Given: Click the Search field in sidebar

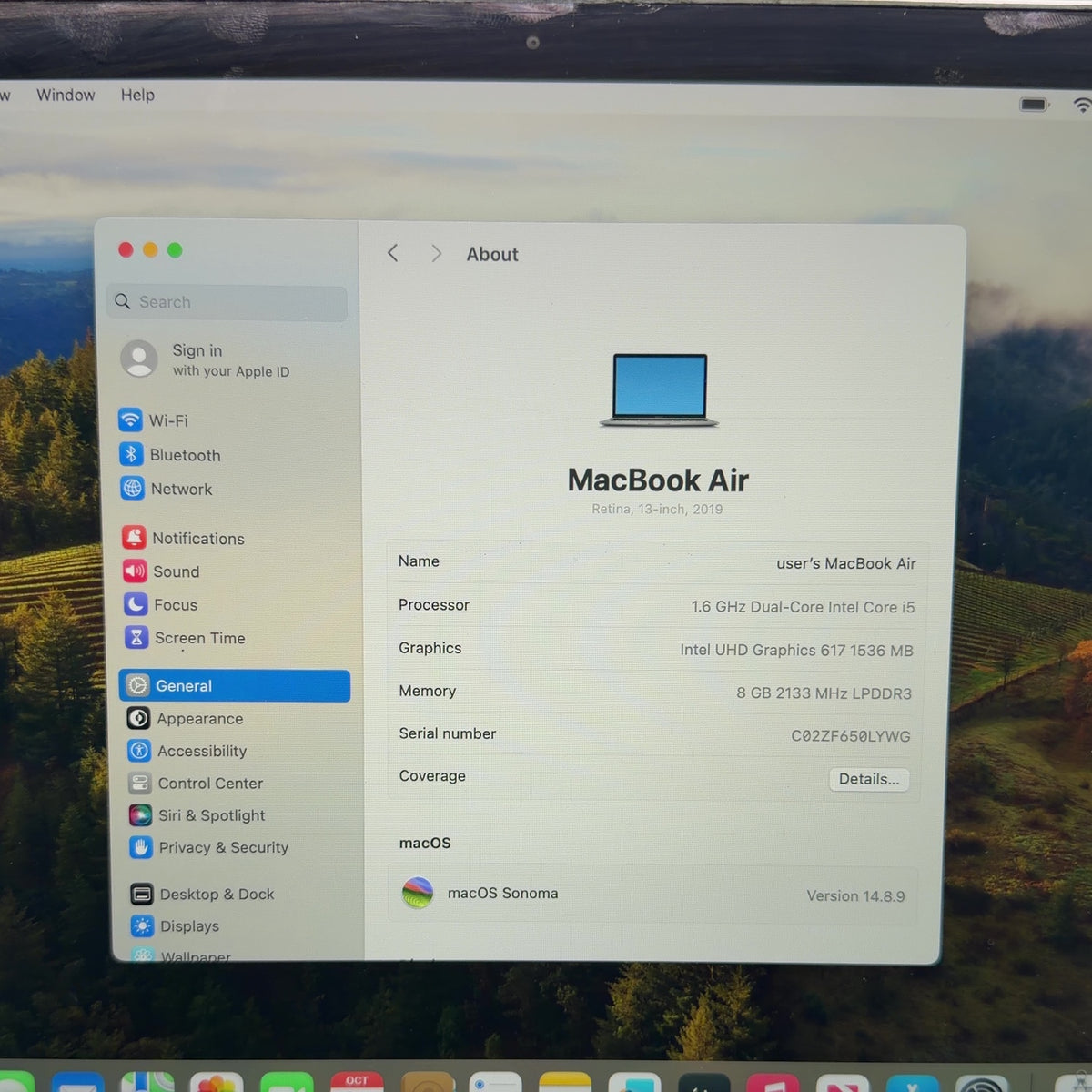Looking at the screenshot, I should click(x=227, y=302).
